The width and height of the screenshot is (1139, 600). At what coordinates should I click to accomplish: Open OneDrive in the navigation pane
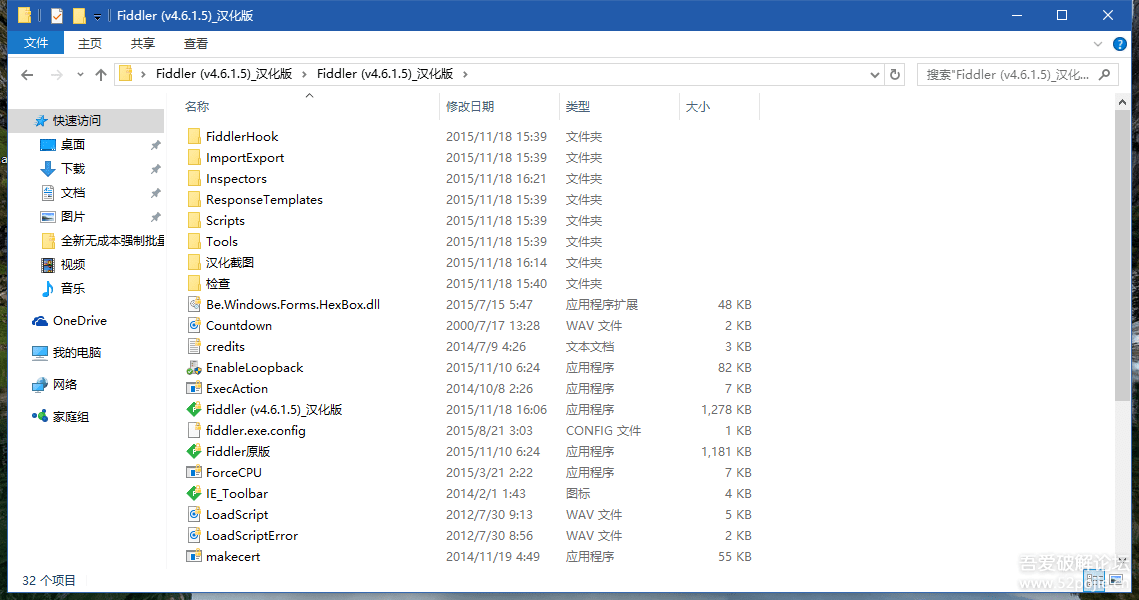point(70,321)
